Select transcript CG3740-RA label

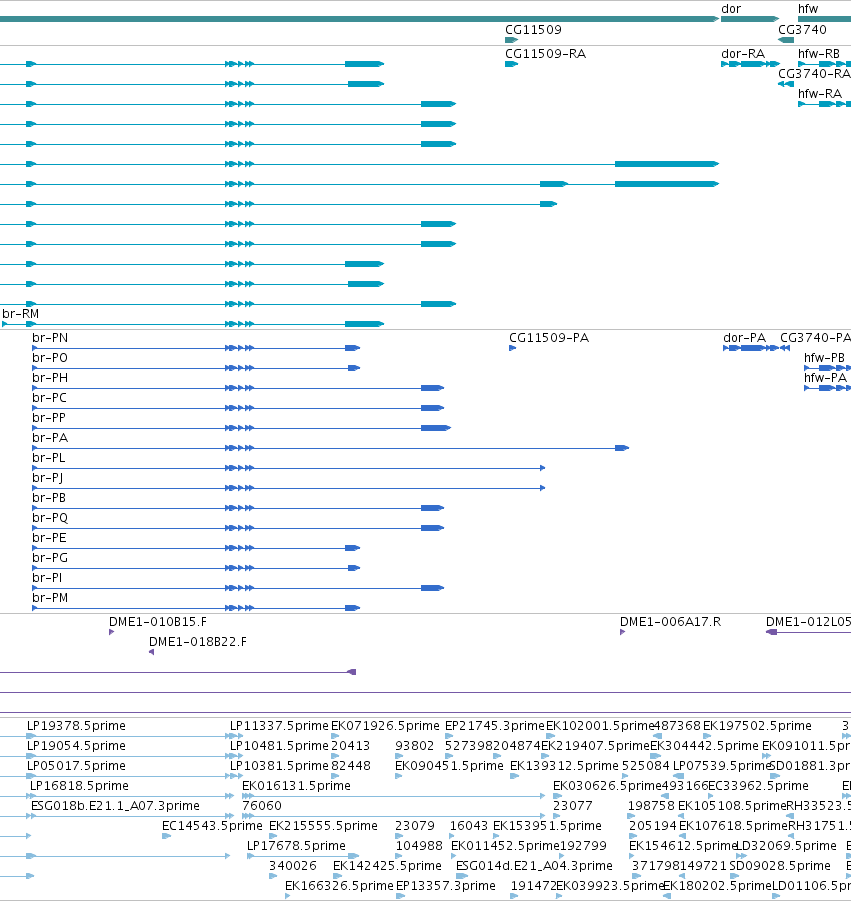814,74
